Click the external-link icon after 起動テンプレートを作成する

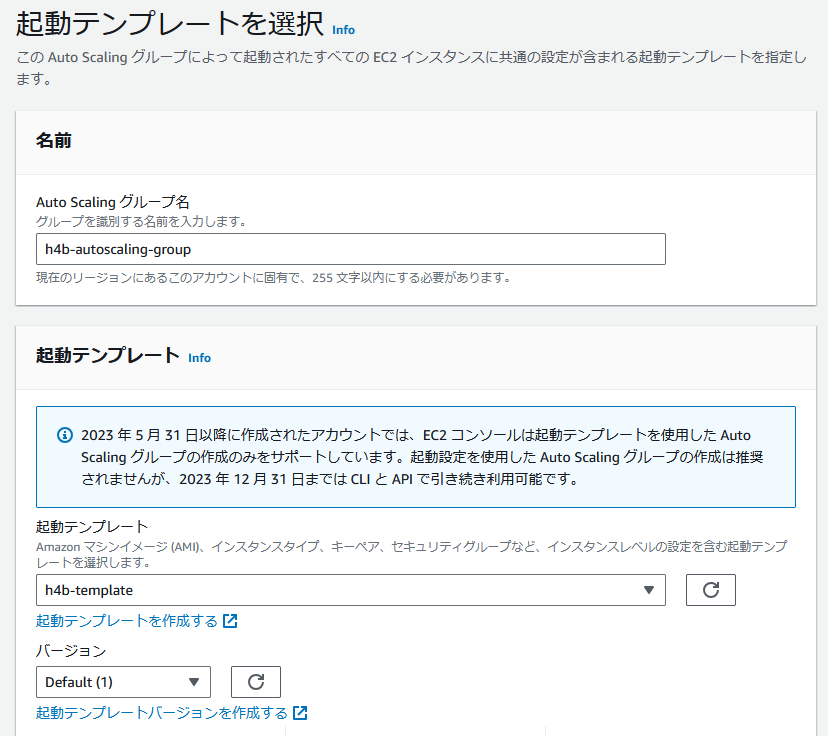230,621
